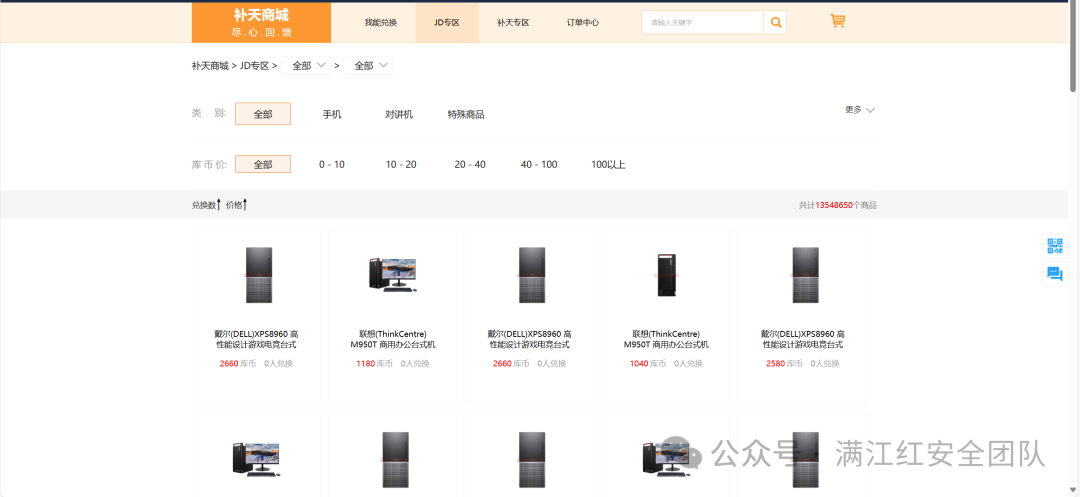Click the 共计13548650个商品 count text
Viewport: 1080px width, 497px height.
coord(838,205)
